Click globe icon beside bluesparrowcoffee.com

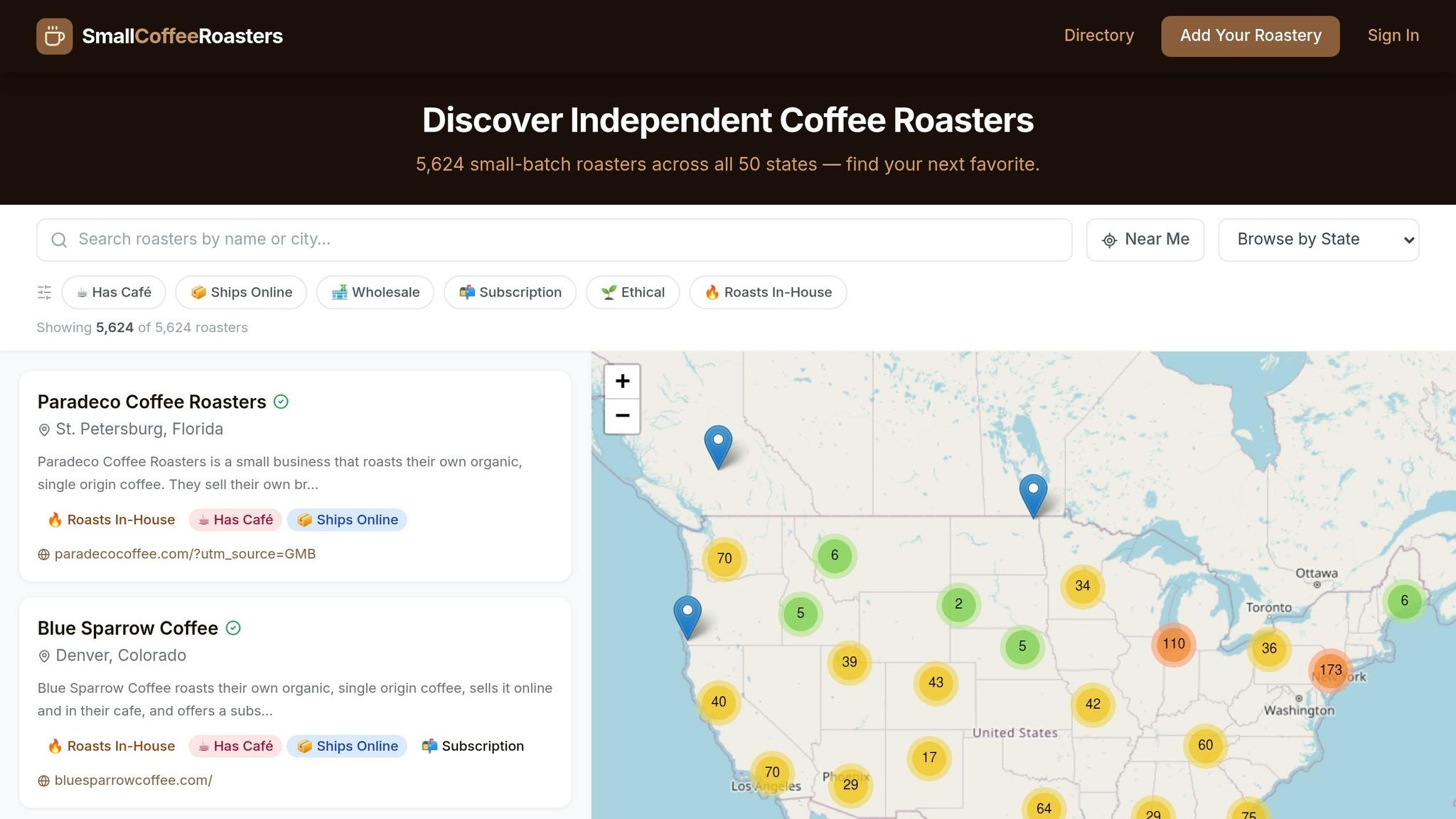pos(43,781)
